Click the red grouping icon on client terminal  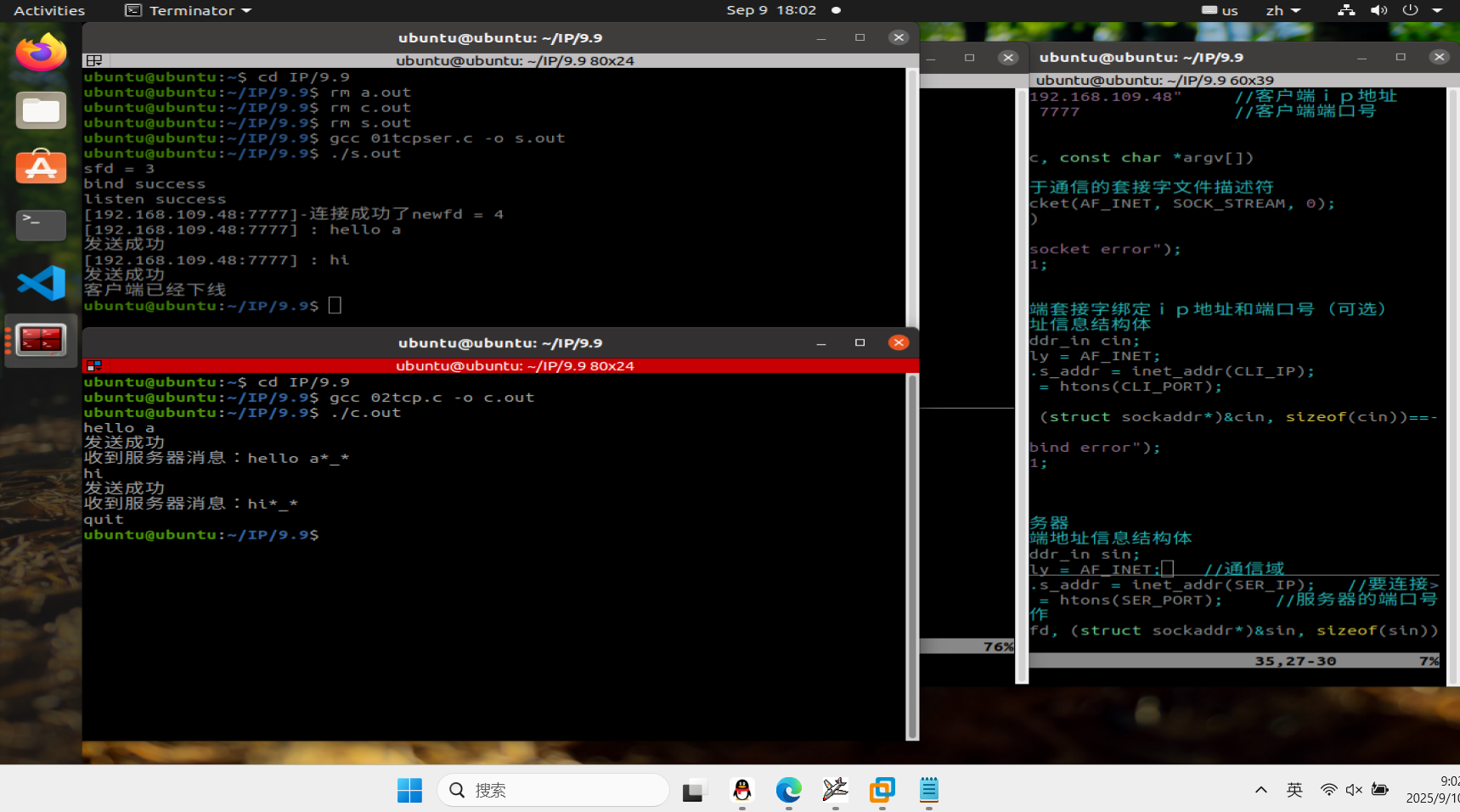pos(93,365)
